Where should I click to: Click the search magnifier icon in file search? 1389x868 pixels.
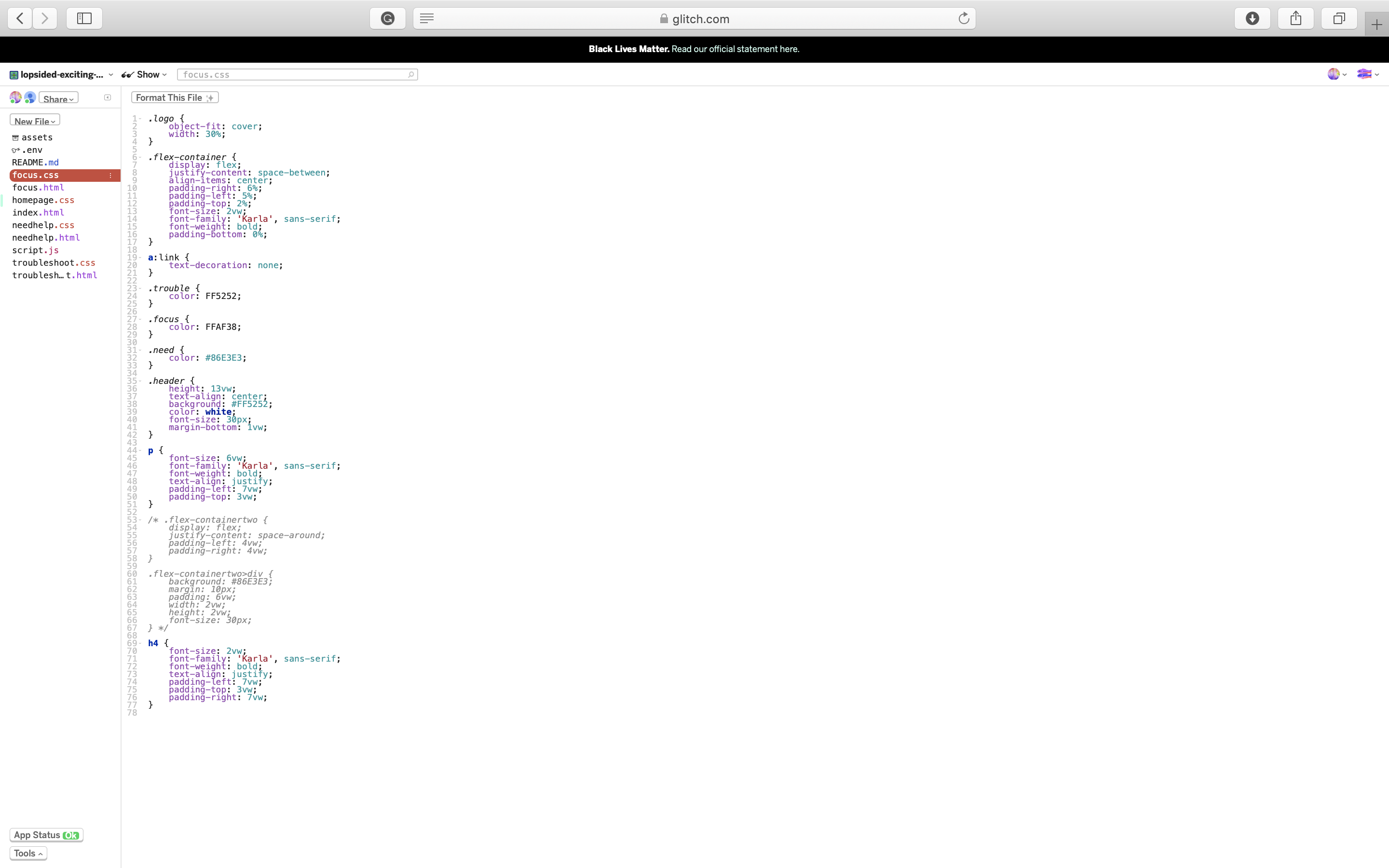[x=411, y=75]
